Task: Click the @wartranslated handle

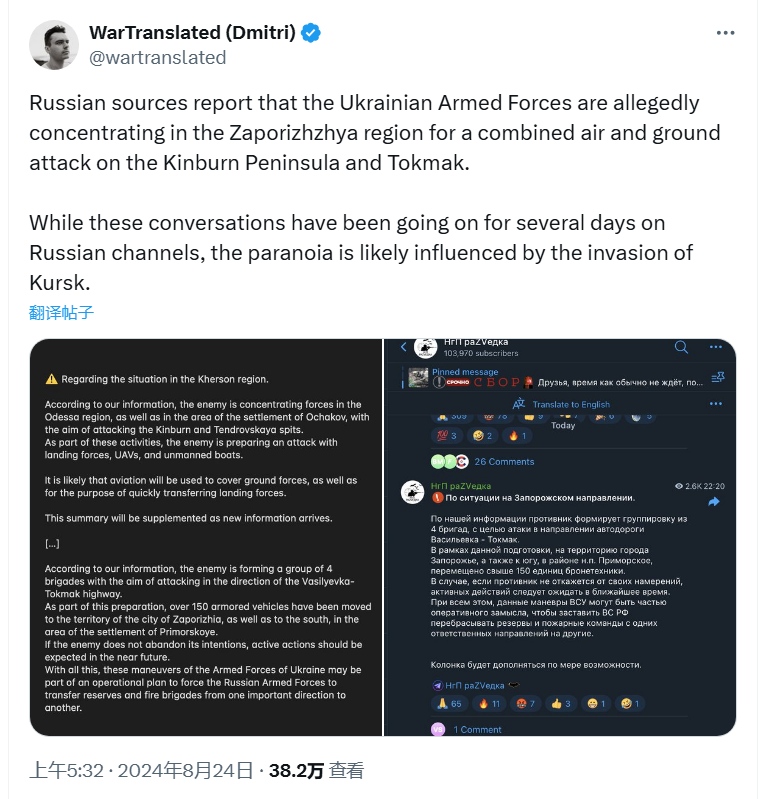Action: click(158, 57)
